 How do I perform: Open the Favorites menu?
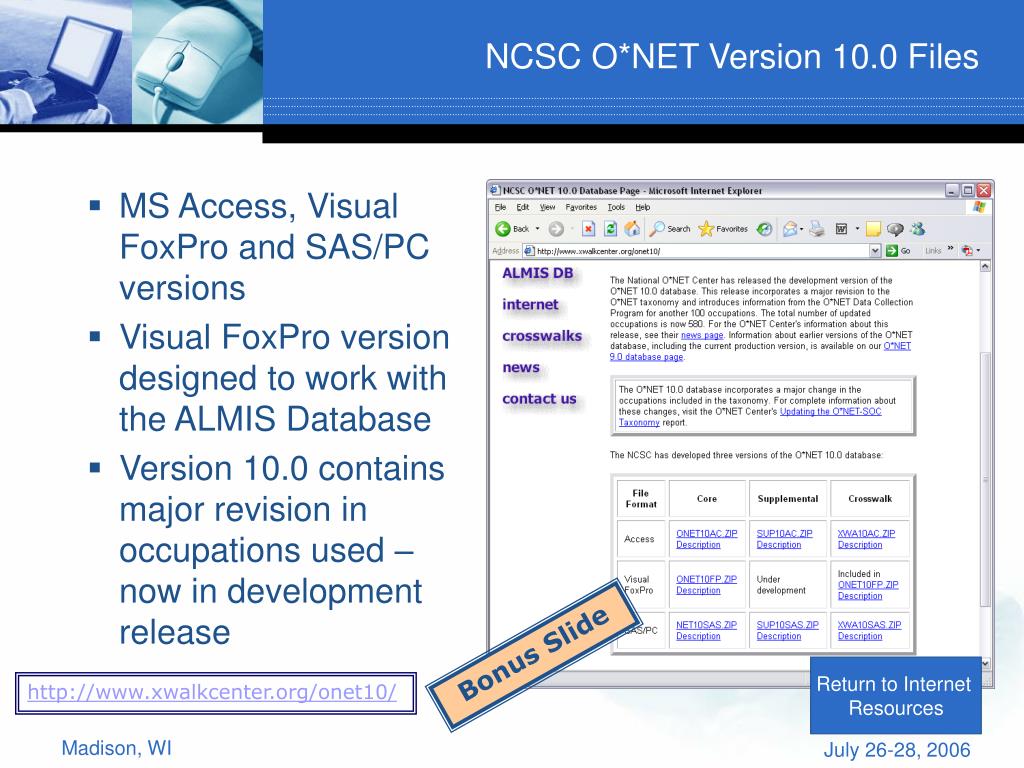pos(581,207)
